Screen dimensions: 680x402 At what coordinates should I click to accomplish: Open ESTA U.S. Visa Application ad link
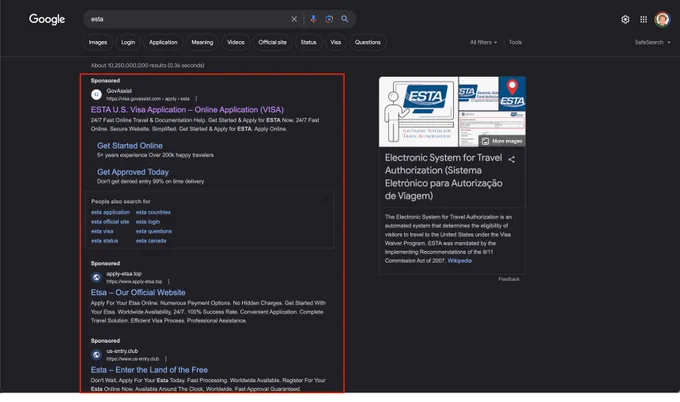coord(187,110)
